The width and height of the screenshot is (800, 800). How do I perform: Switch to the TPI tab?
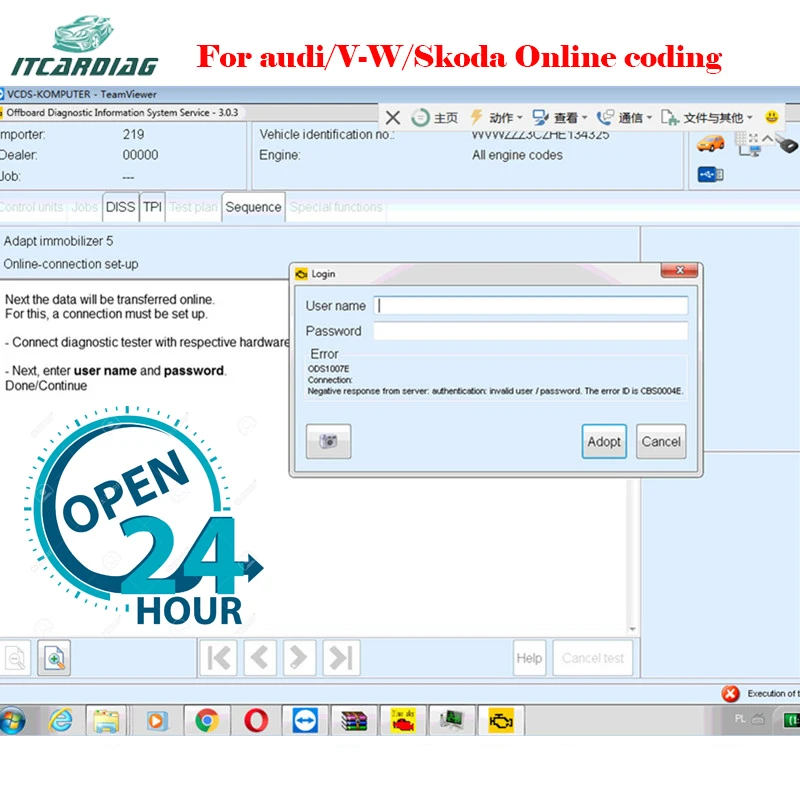tap(152, 207)
